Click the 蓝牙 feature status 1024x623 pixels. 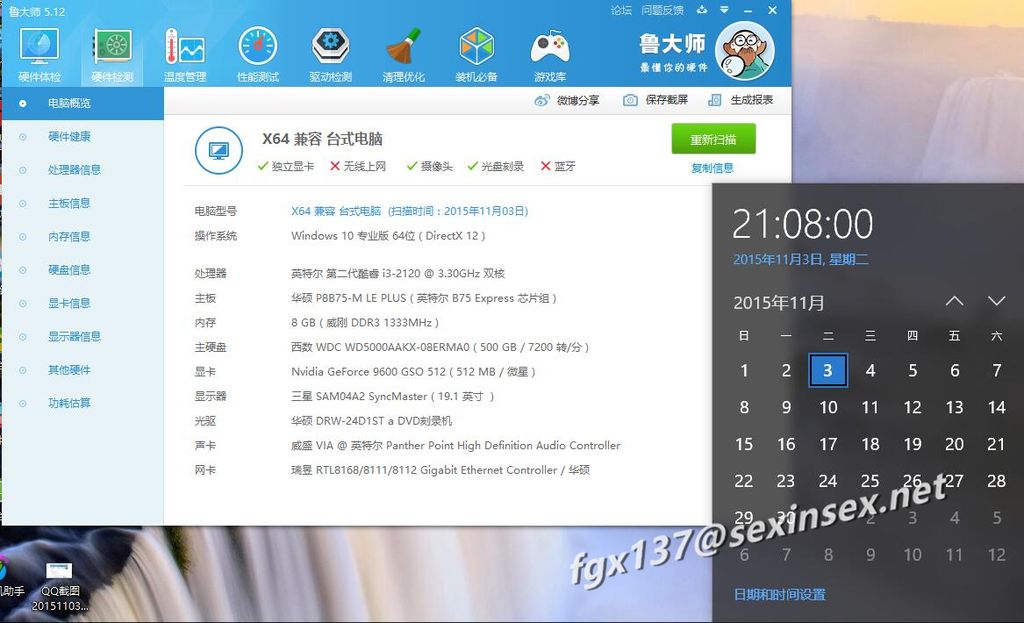pyautogui.click(x=558, y=167)
